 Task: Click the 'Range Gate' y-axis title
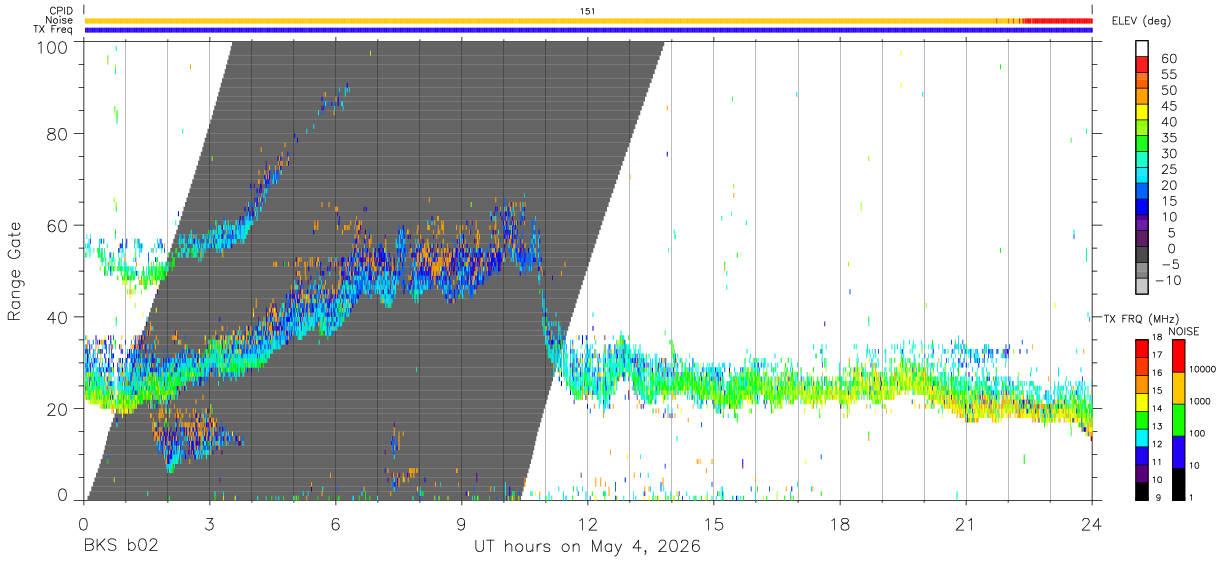point(15,271)
